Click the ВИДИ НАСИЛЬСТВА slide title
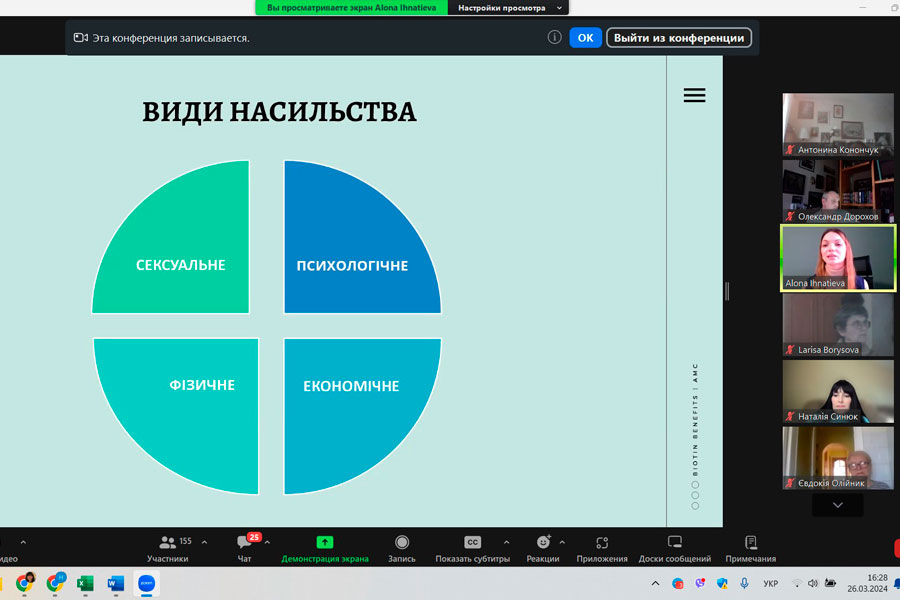The image size is (900, 600). click(x=280, y=112)
